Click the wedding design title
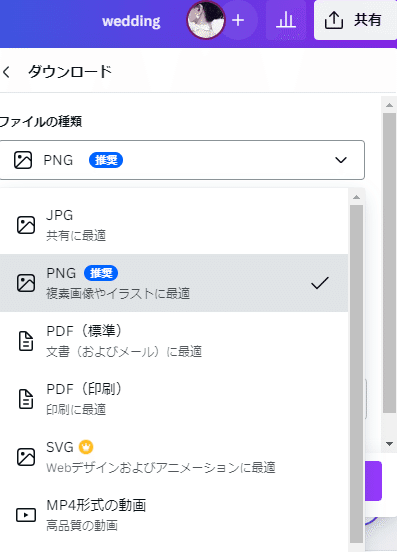Viewport: 397px width, 552px height. pyautogui.click(x=131, y=21)
